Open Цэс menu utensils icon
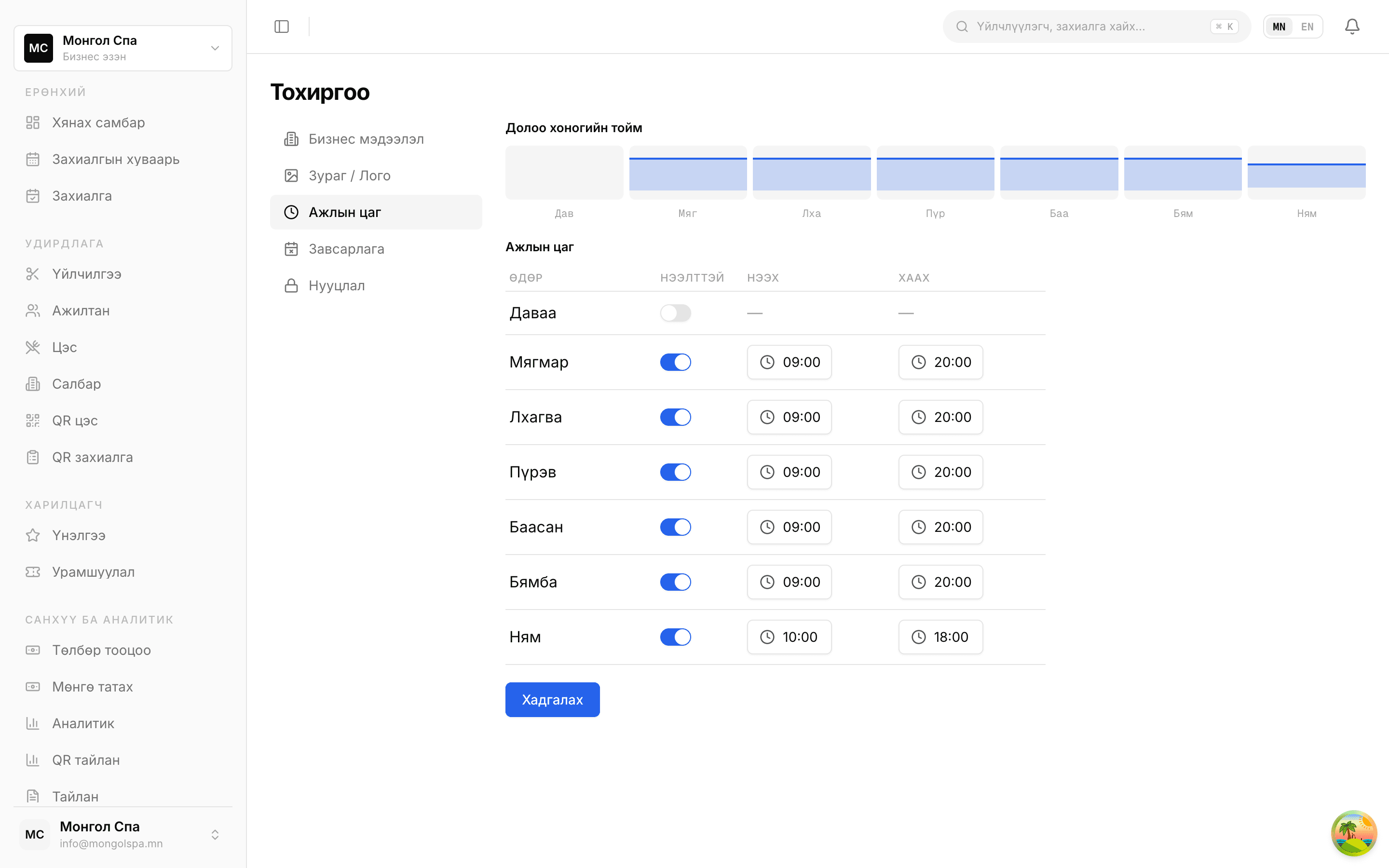Screen dimensions: 1389x868 coord(33,347)
